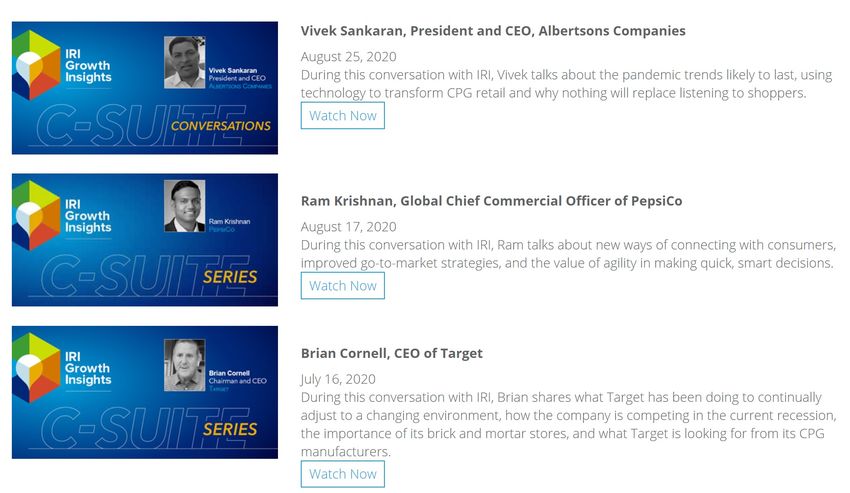Click Watch Now under Vivek Sankaran
The height and width of the screenshot is (493, 850).
point(343,116)
